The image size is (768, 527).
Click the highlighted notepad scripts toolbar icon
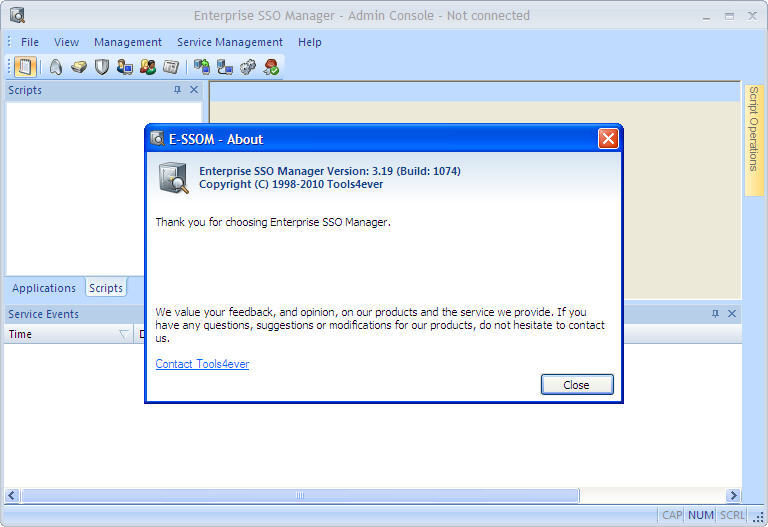pyautogui.click(x=25, y=67)
